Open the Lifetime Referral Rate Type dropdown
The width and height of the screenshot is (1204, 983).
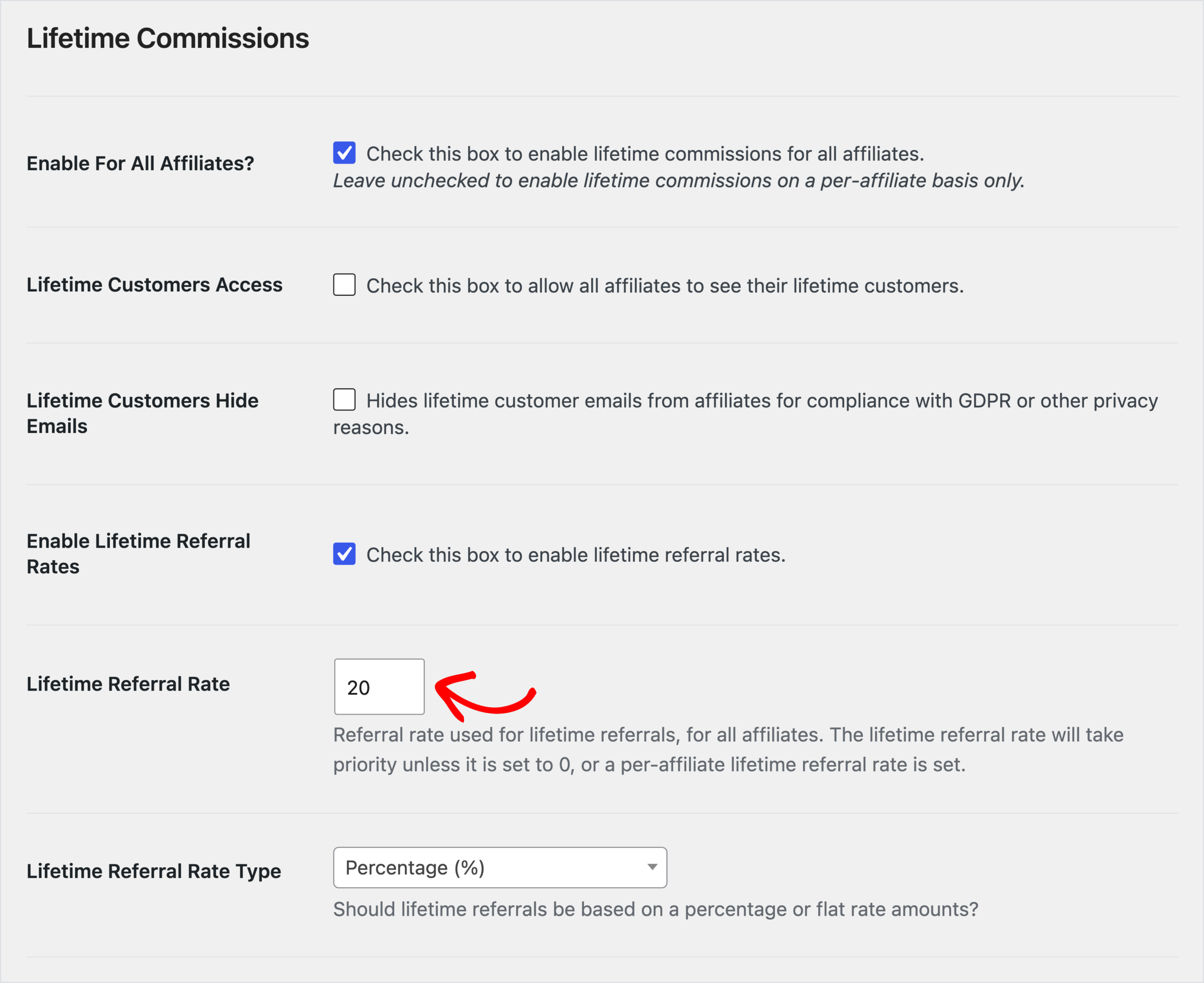point(500,867)
